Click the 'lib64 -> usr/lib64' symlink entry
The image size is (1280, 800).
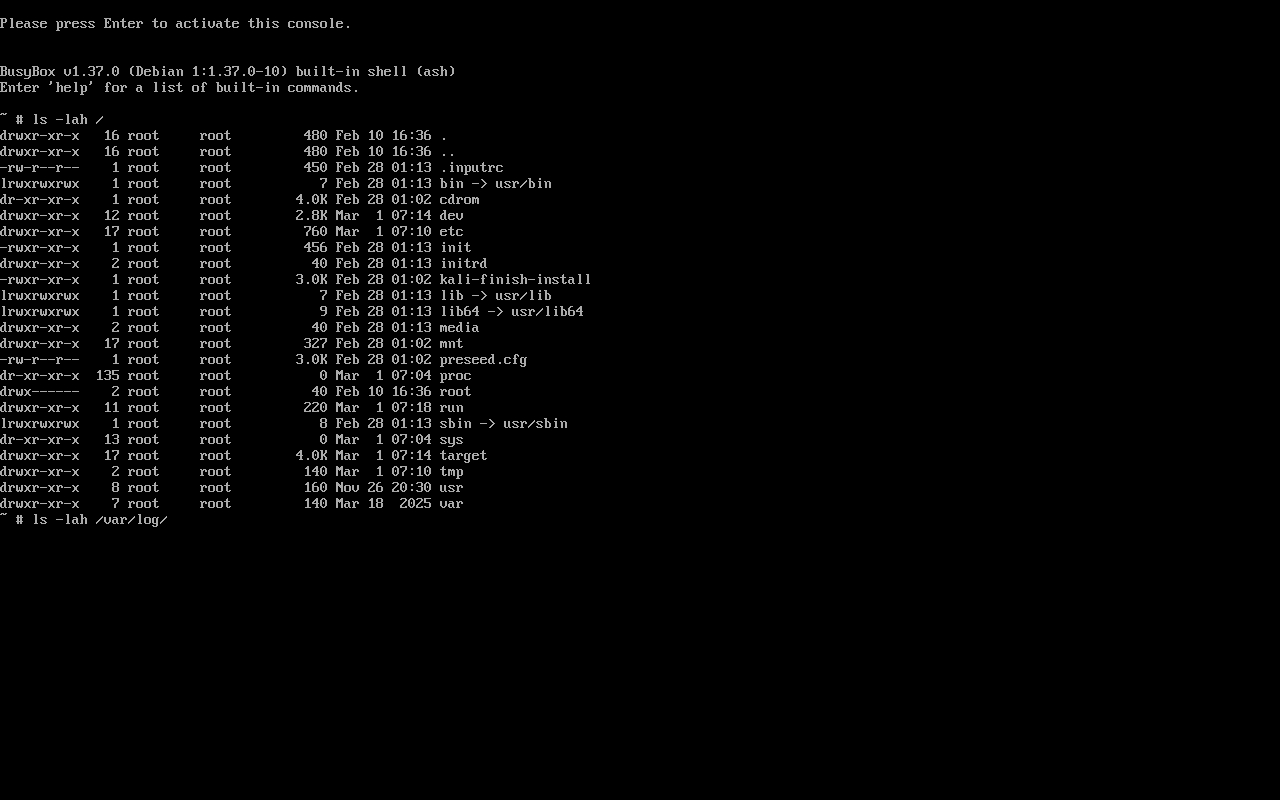511,312
